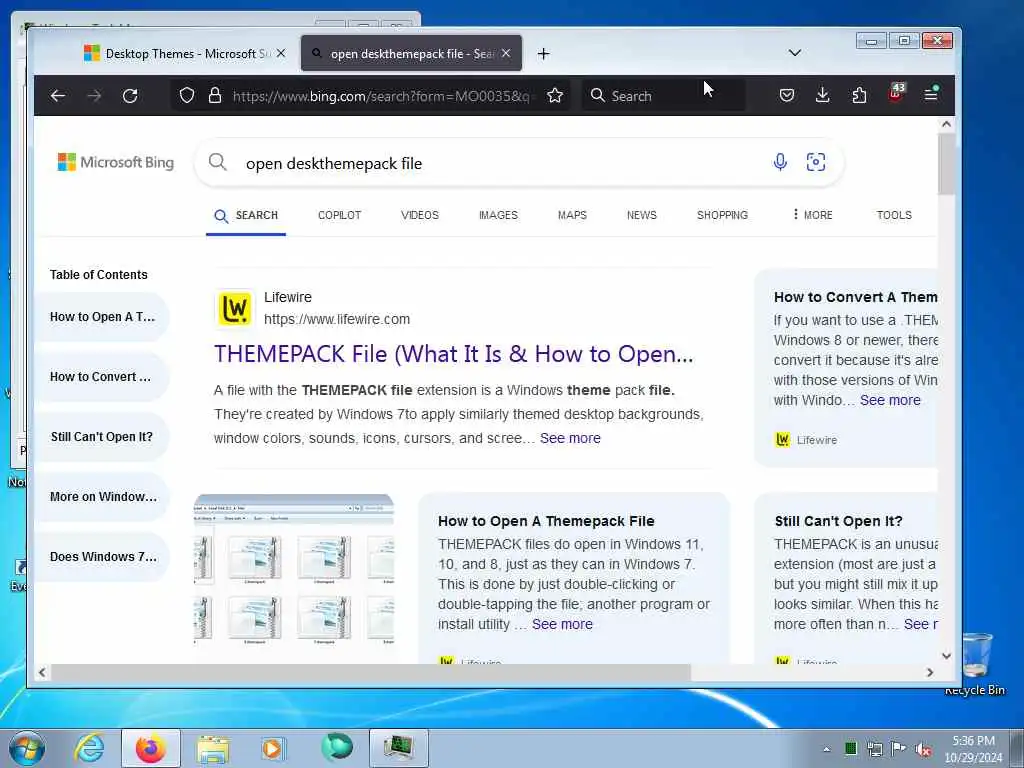This screenshot has width=1024, height=768.
Task: Open Windows Explorer folder in taskbar
Action: [213, 749]
